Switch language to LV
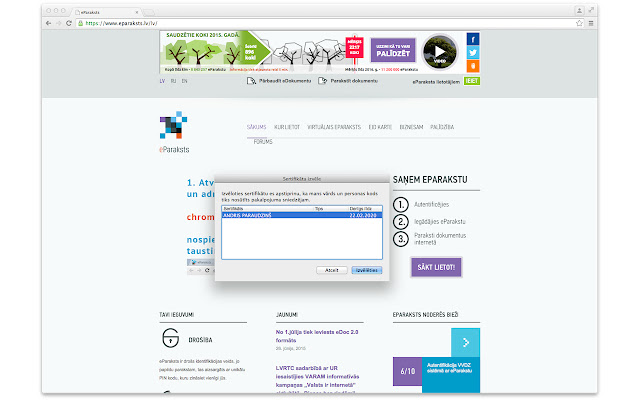The image size is (640, 400). (x=162, y=81)
